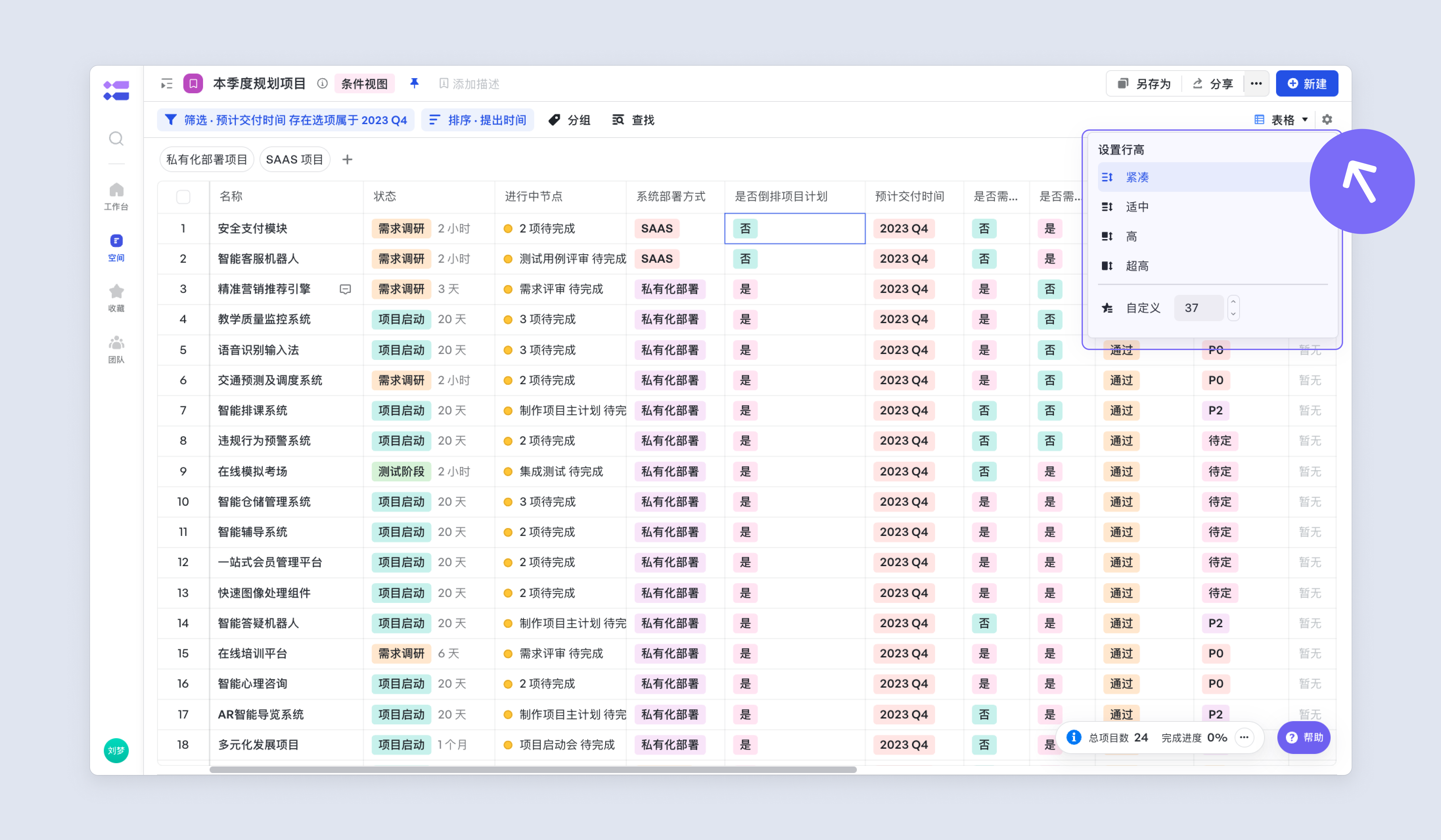This screenshot has height=840, width=1441.
Task: Click SAAS tag on 安全支付模块 row
Action: [656, 229]
